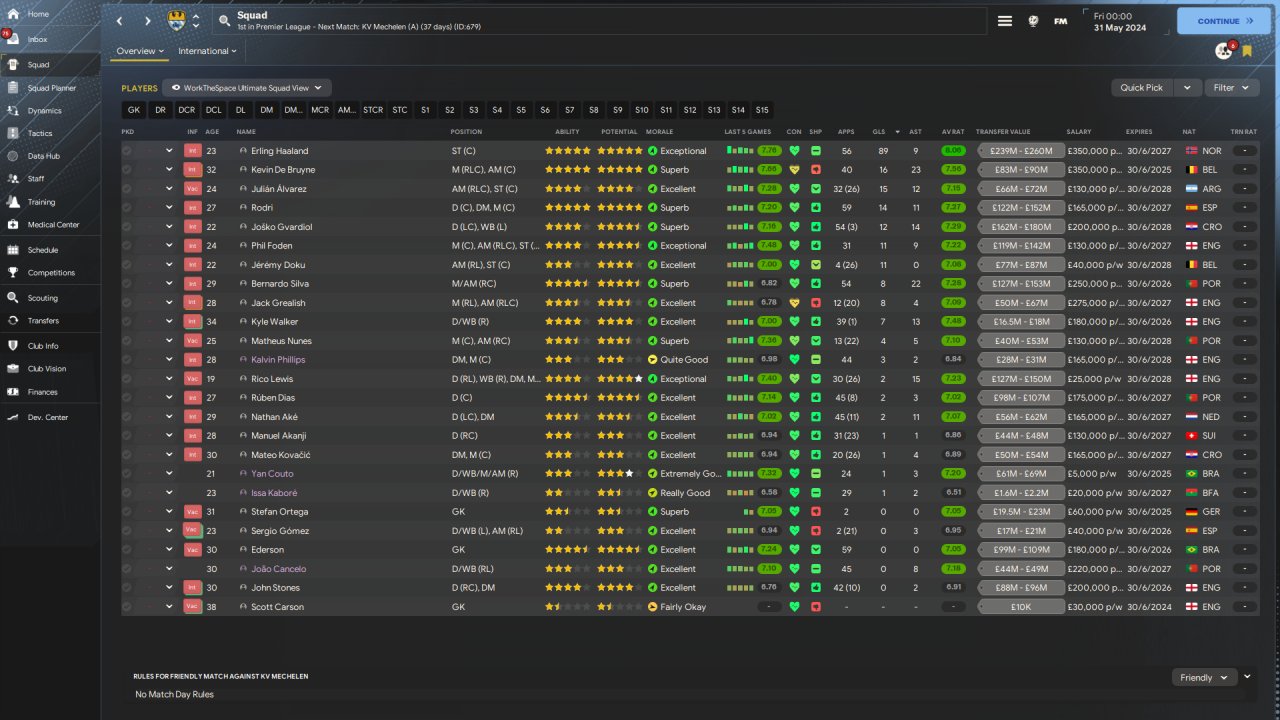The height and width of the screenshot is (720, 1280).
Task: Go to the Squad Planner screen
Action: 50,88
